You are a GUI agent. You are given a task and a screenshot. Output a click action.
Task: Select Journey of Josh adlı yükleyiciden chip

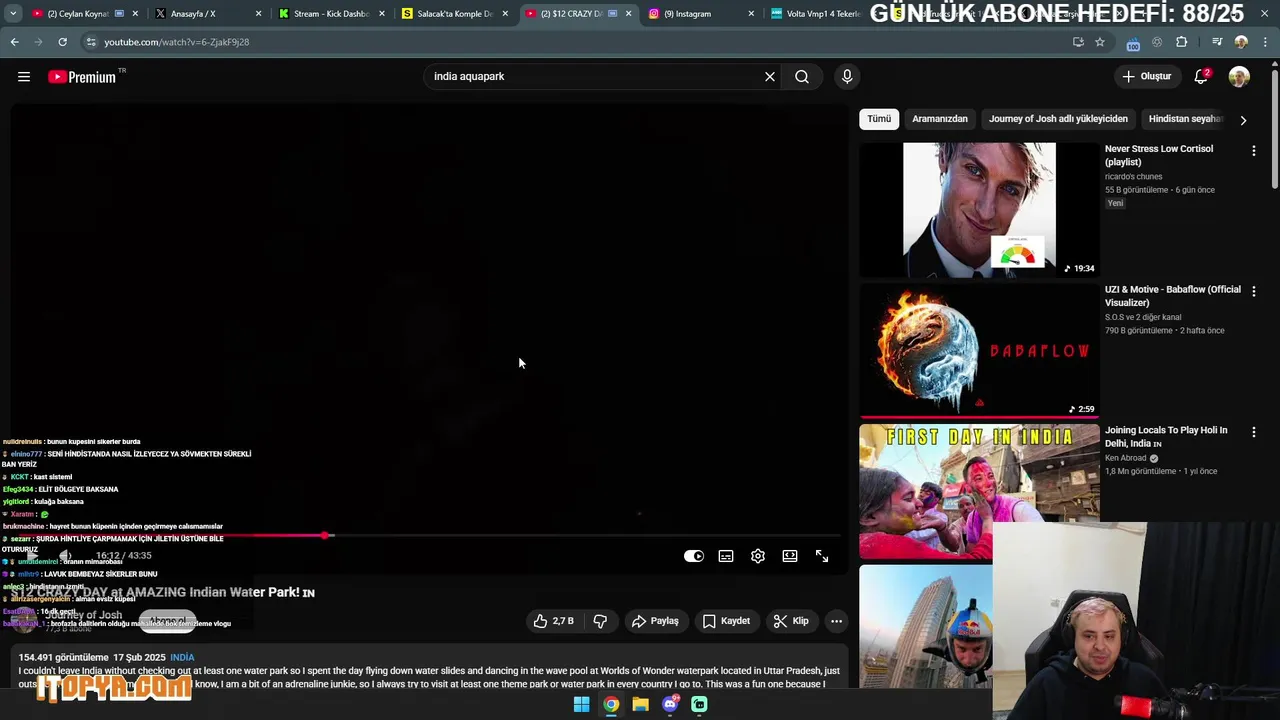pyautogui.click(x=1058, y=119)
